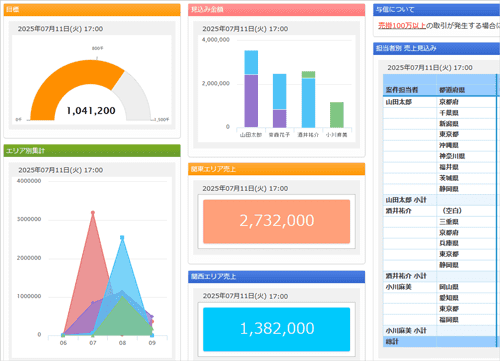Click the 酒井祐介 小計 subtotal row

coord(439,276)
